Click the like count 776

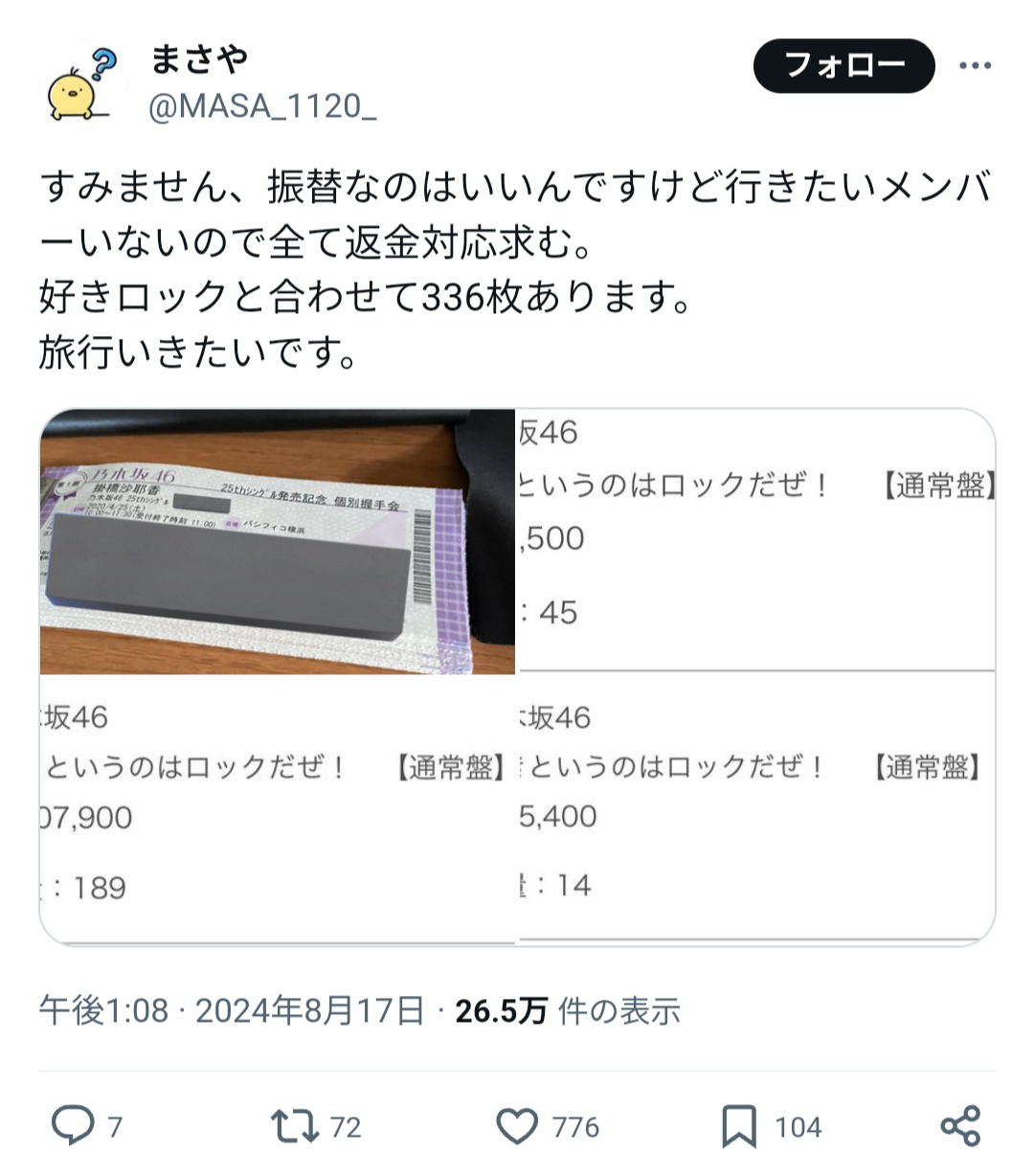pyautogui.click(x=575, y=1127)
